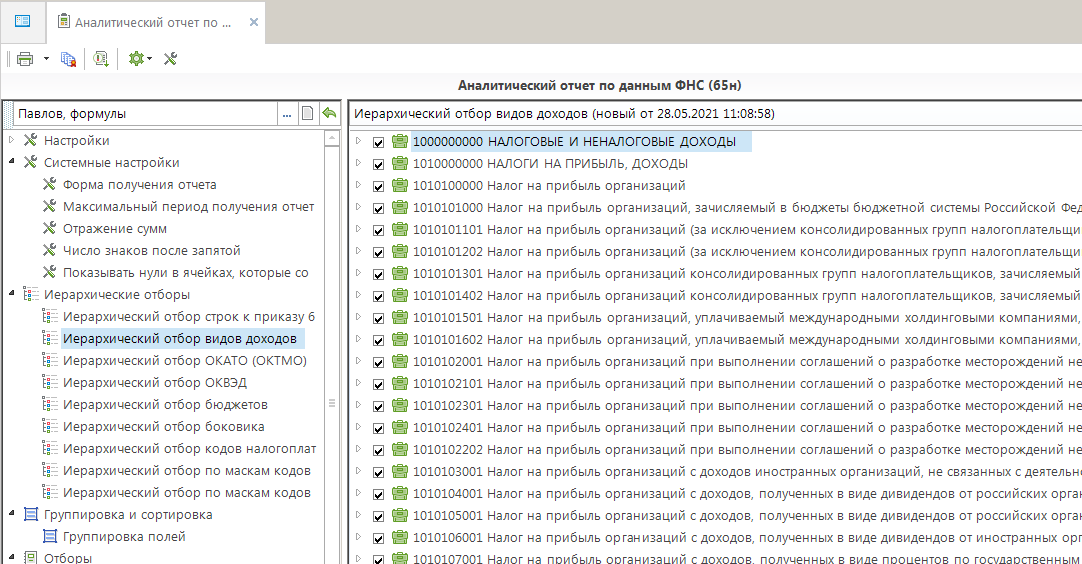Viewport: 1082px width, 564px height.
Task: Open the home window tab icon
Action: click(x=22, y=21)
